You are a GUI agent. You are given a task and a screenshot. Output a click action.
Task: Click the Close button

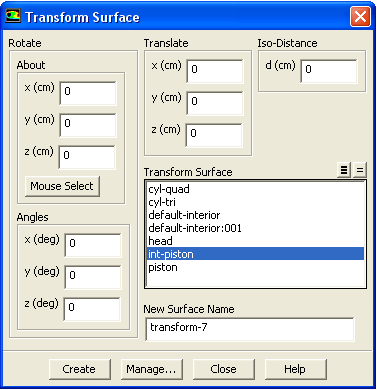coord(224,369)
